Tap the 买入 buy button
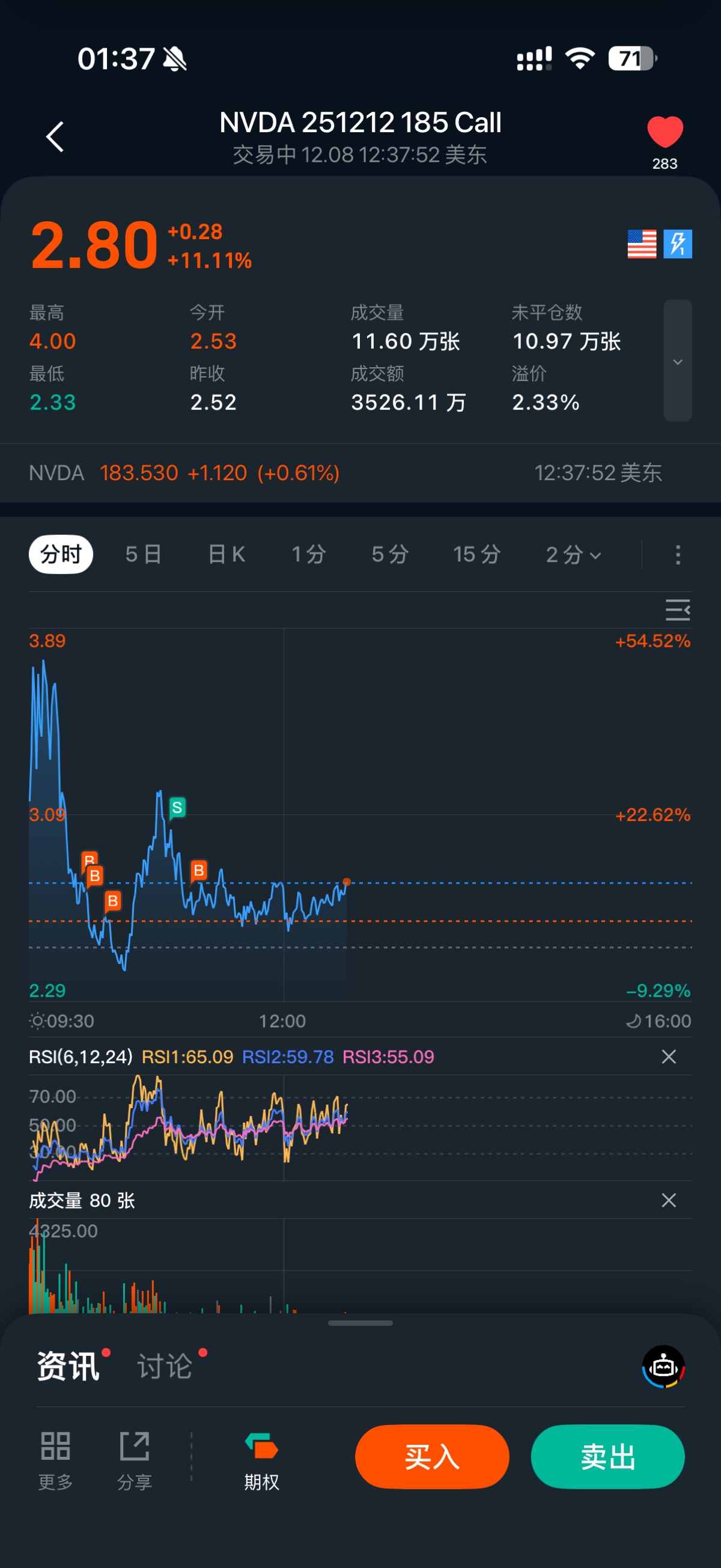The image size is (721, 1568). tap(432, 1457)
